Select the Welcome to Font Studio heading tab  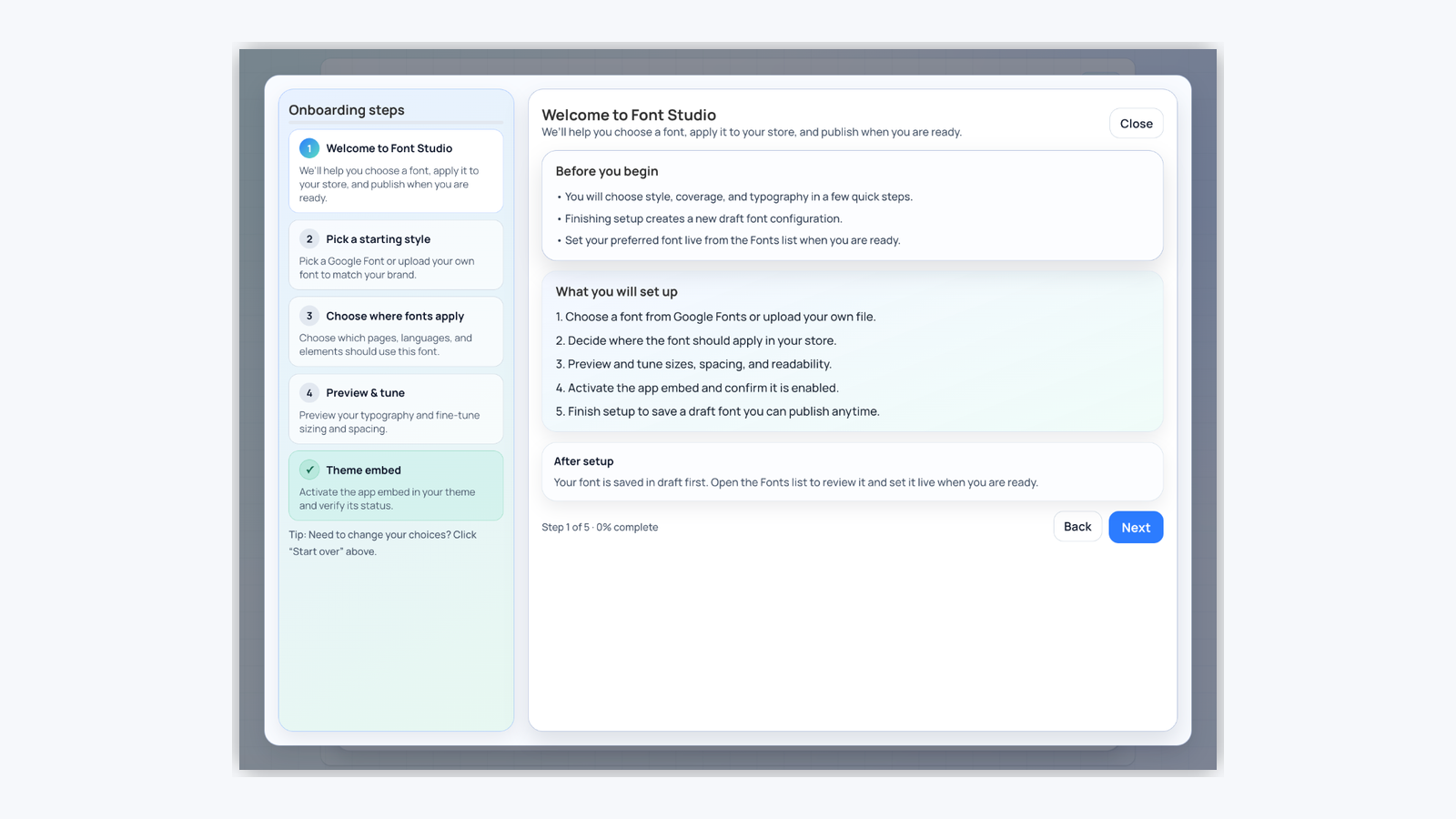point(628,115)
